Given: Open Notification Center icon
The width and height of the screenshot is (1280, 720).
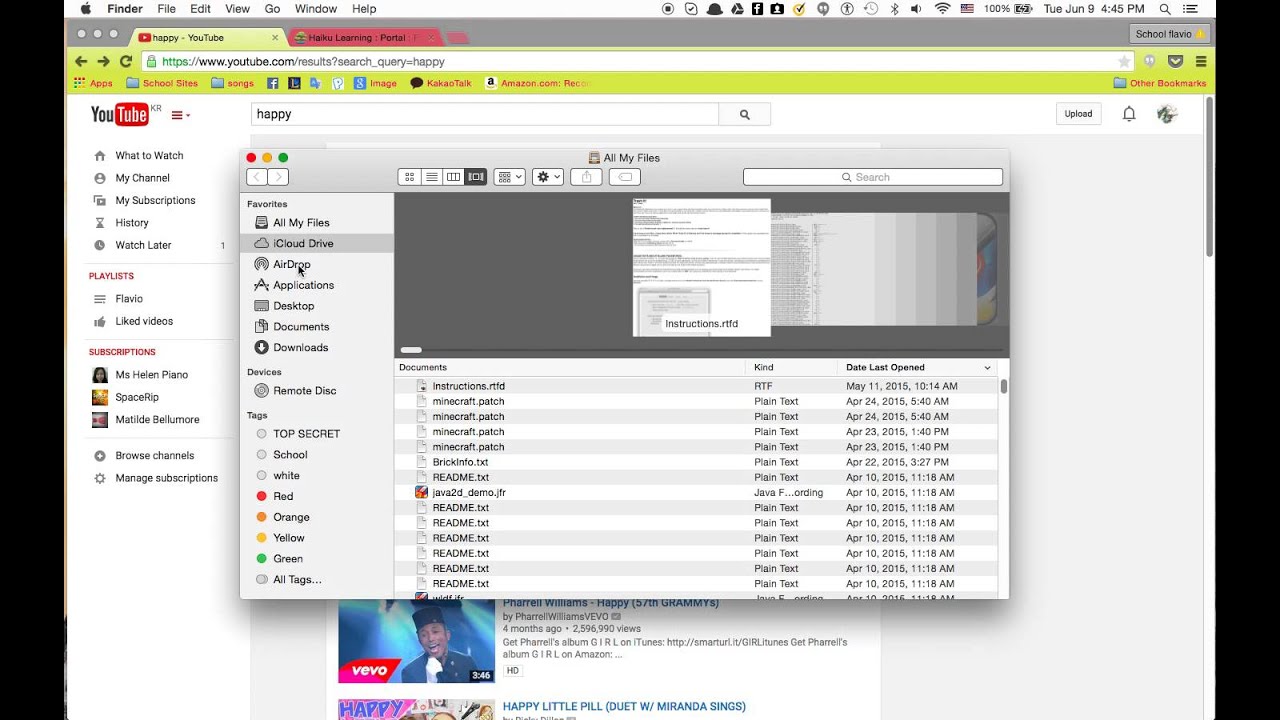Looking at the screenshot, I should click(1190, 9).
